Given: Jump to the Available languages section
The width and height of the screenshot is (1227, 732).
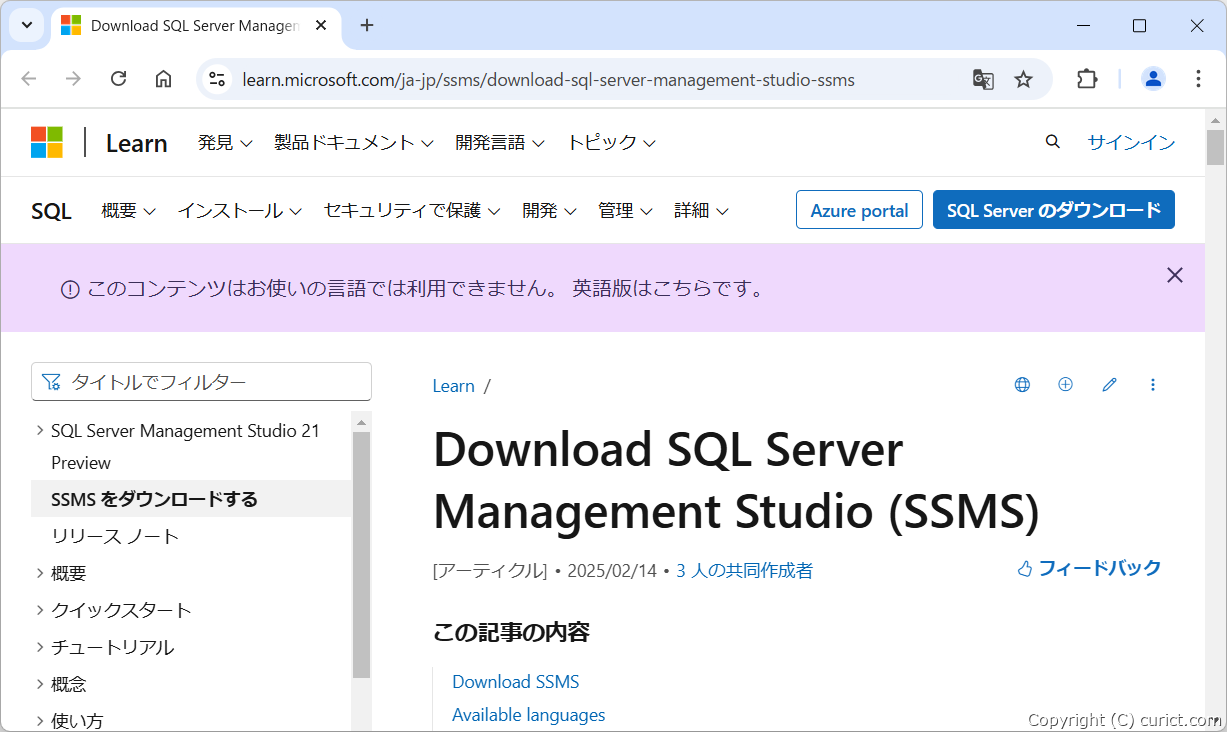Looking at the screenshot, I should (x=529, y=715).
